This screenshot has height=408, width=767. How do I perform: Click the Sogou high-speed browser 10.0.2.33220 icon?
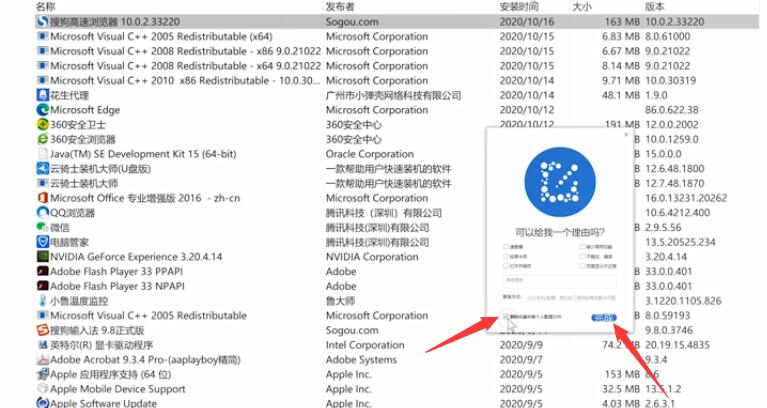[x=43, y=22]
